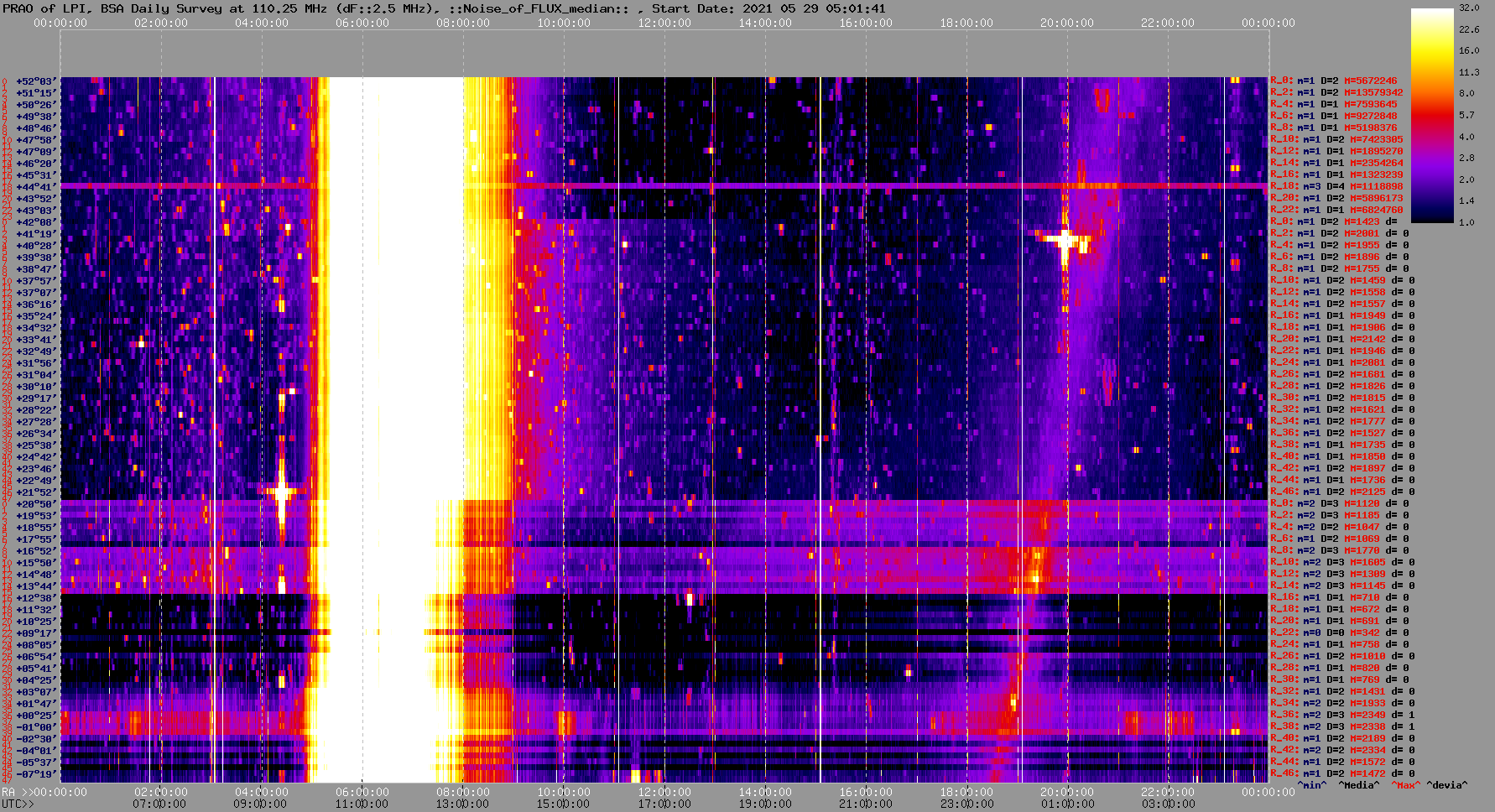This screenshot has height=812, width=1495.
Task: Click the R_22 row with m=0 D=0 M=342
Action: pyautogui.click(x=1340, y=632)
